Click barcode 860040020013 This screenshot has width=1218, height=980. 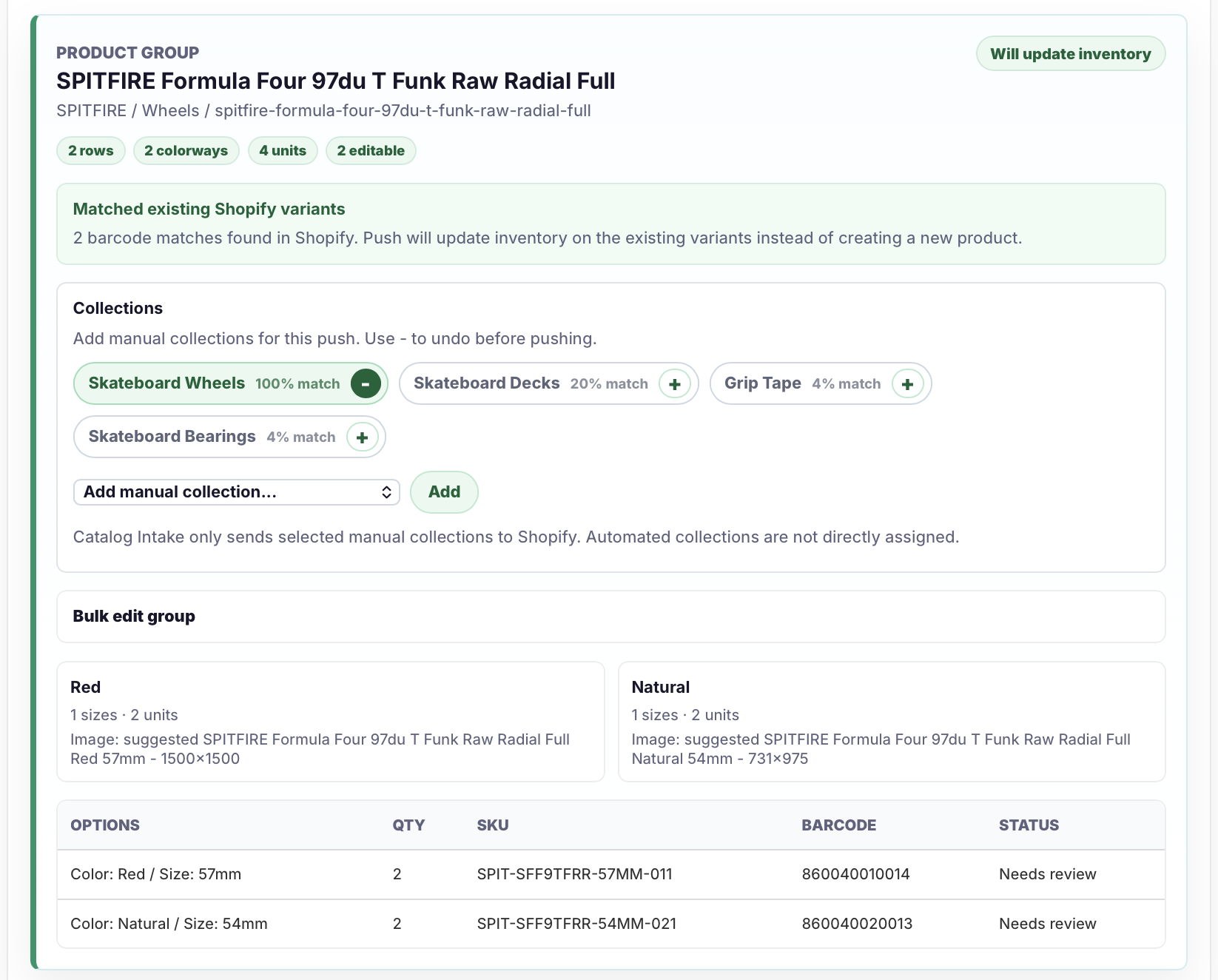(x=858, y=924)
